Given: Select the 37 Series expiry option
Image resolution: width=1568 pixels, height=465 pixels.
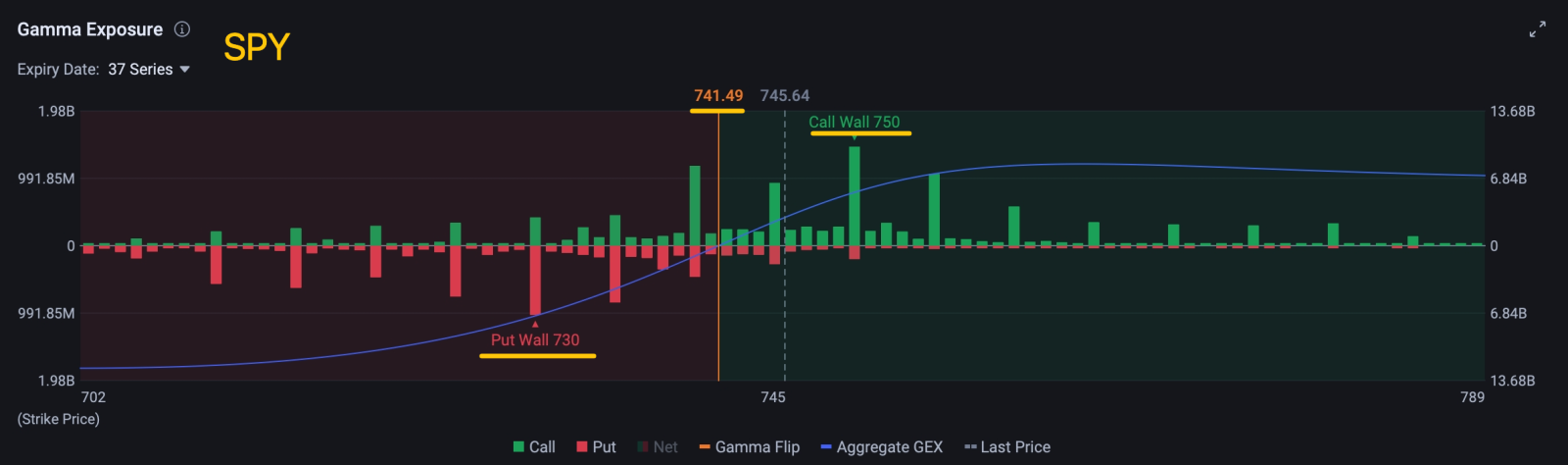Looking at the screenshot, I should click(x=140, y=70).
